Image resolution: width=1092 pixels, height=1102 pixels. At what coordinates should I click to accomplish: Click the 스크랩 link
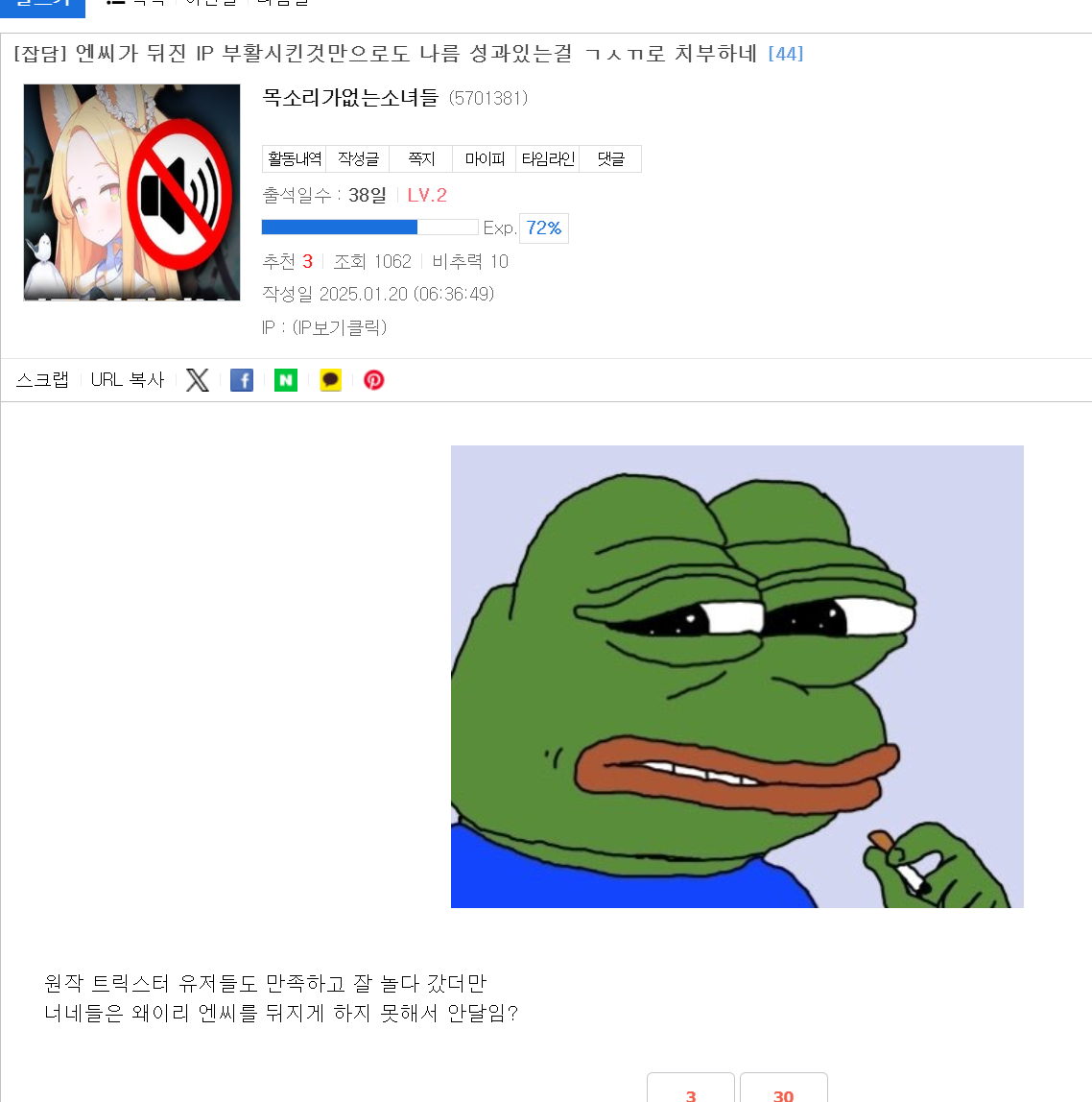[42, 379]
